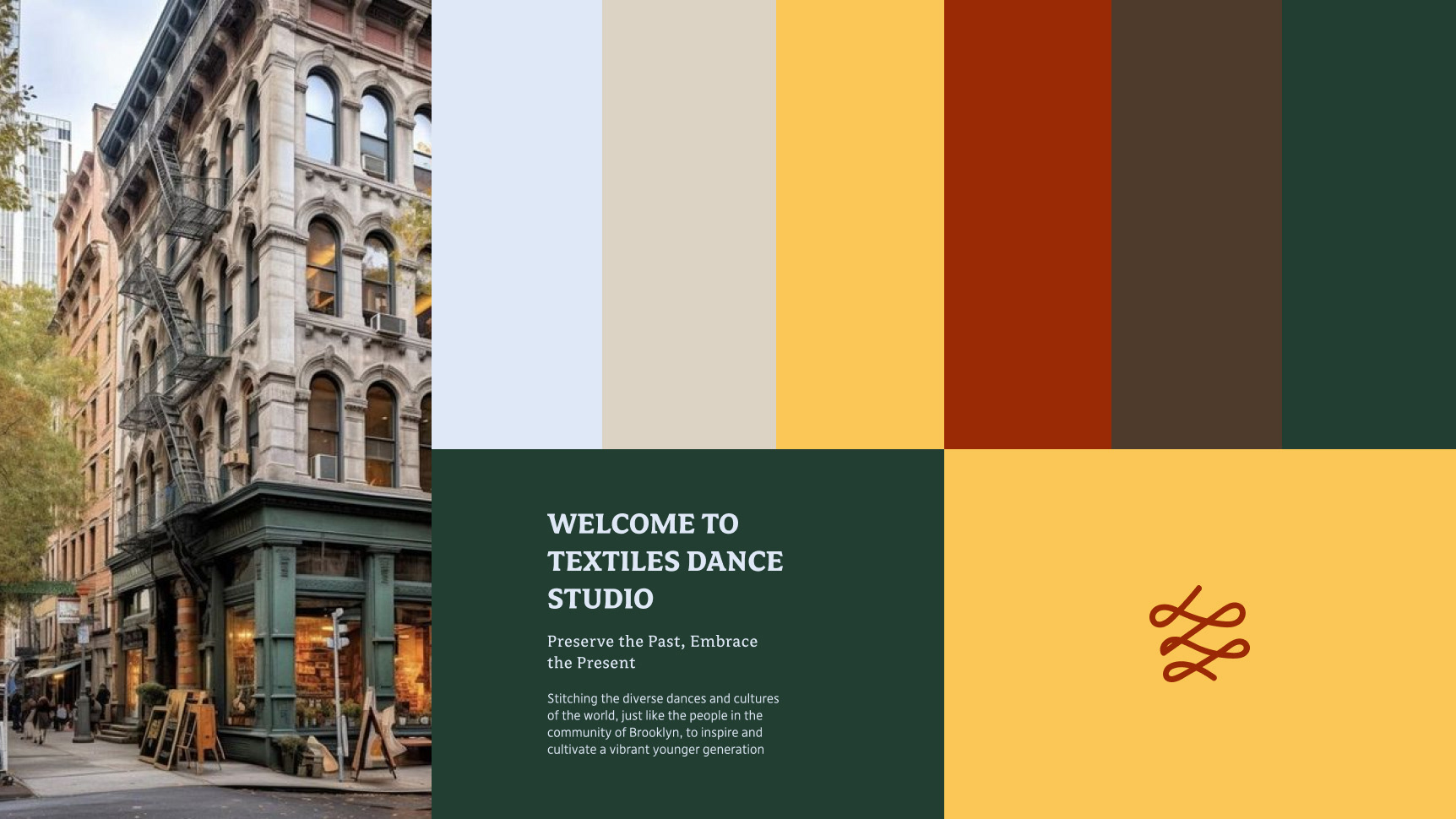Select the beige color swatch

tap(689, 225)
